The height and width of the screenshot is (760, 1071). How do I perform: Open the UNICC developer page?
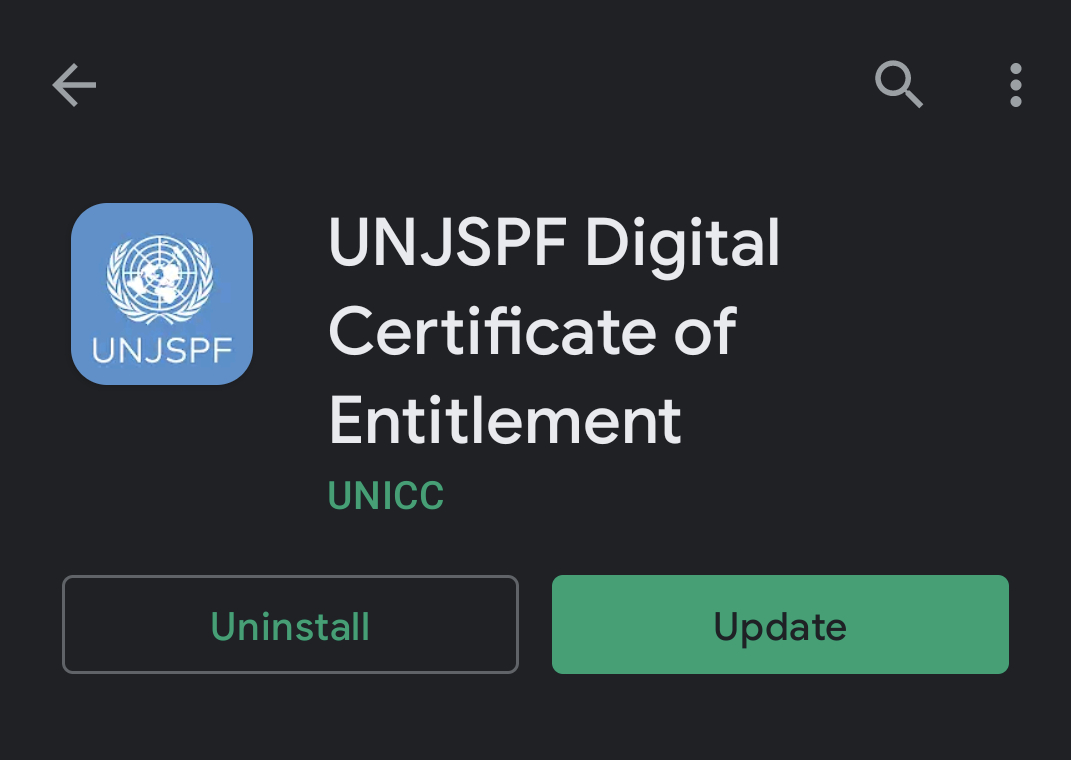386,495
